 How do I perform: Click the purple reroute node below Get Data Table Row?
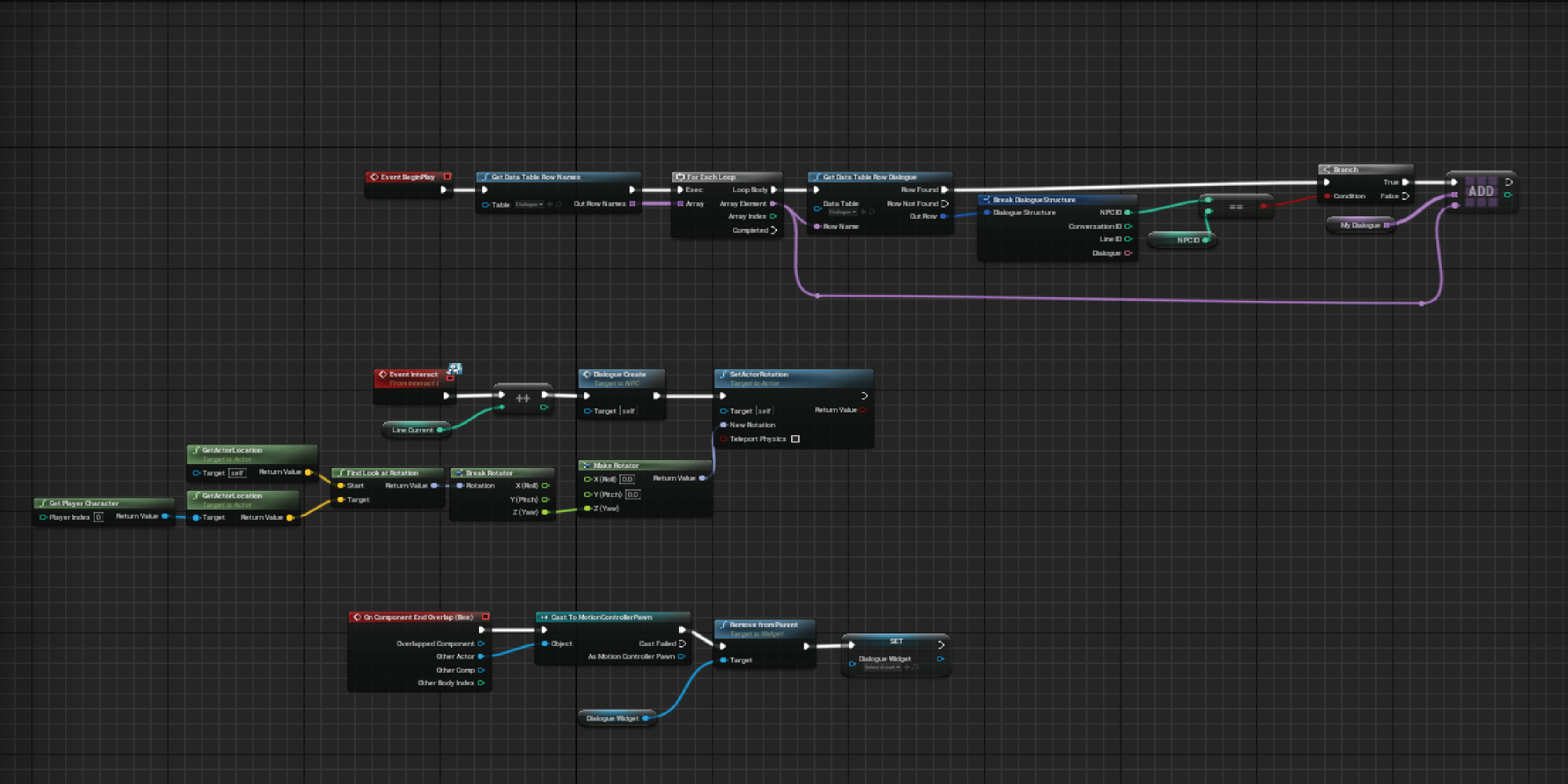click(817, 296)
